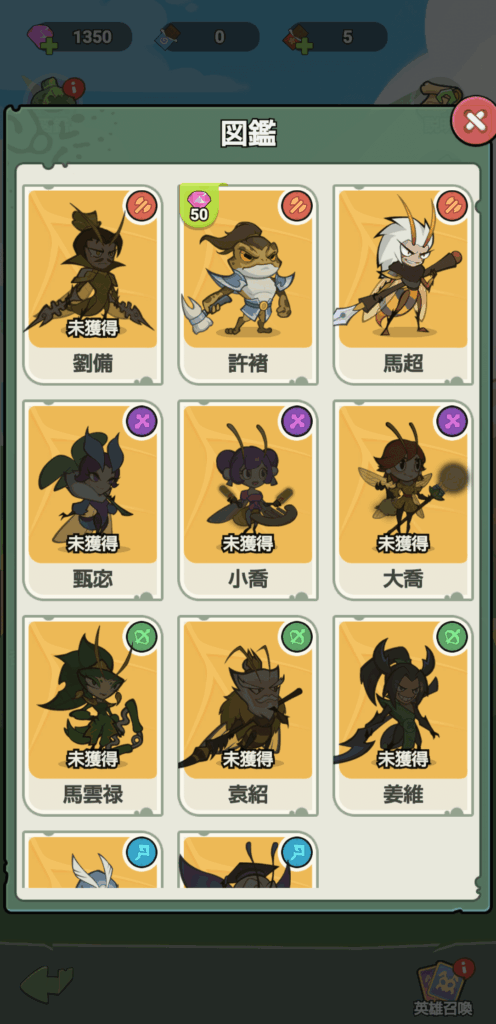View the 馬雲禄 hero card
This screenshot has height=1024, width=496.
[93, 716]
